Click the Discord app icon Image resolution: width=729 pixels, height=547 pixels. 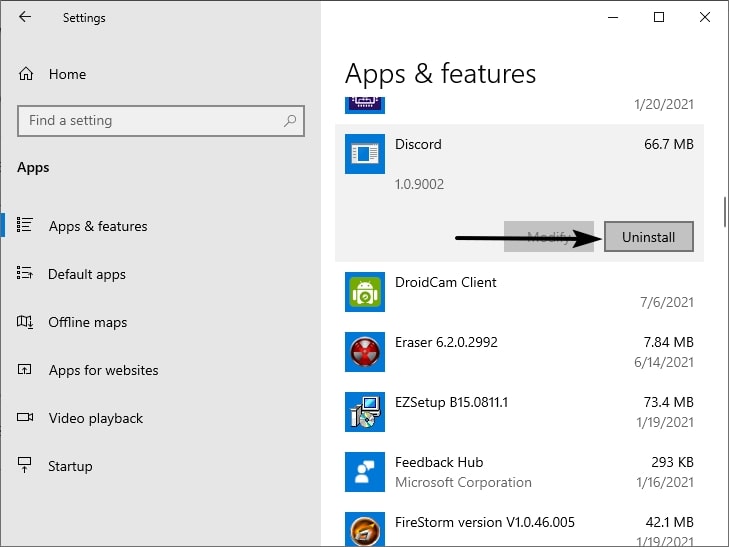pos(364,154)
